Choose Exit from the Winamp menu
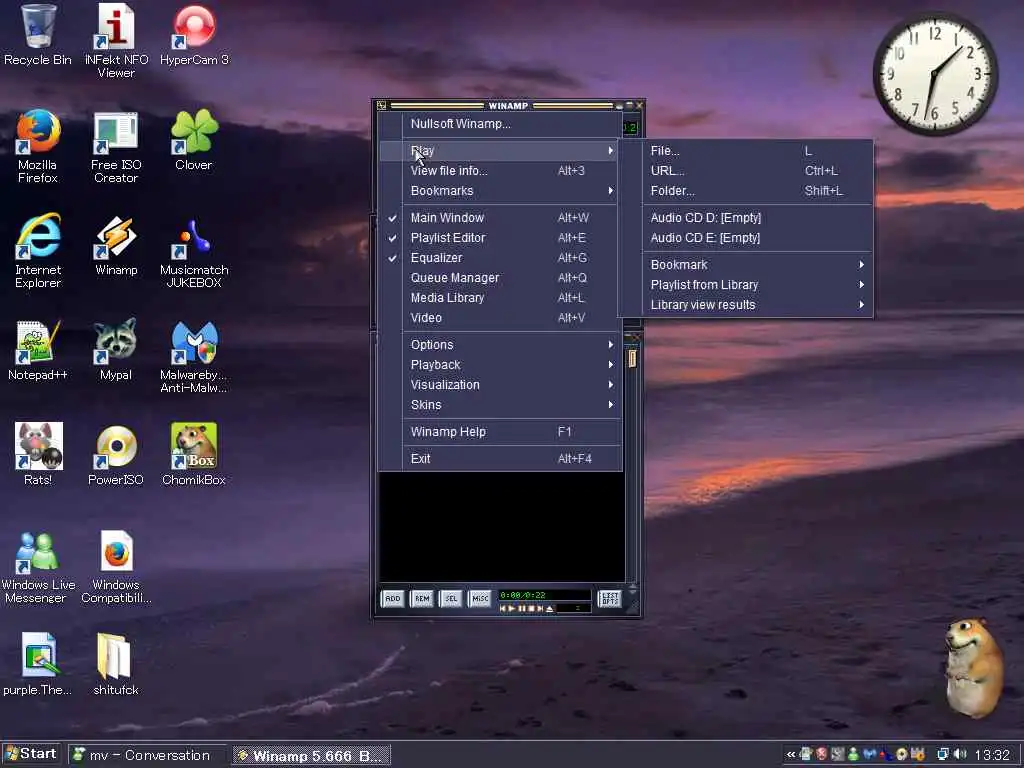 click(x=500, y=458)
